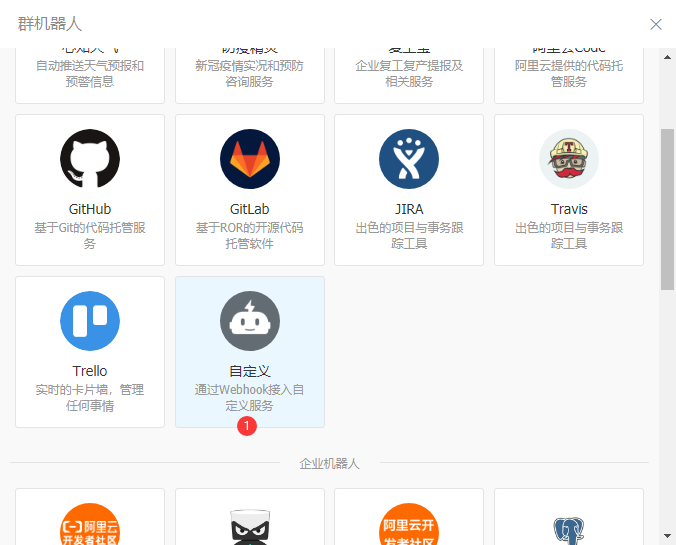Click the scrollbar up arrow
This screenshot has width=676, height=545.
pyautogui.click(x=667, y=57)
